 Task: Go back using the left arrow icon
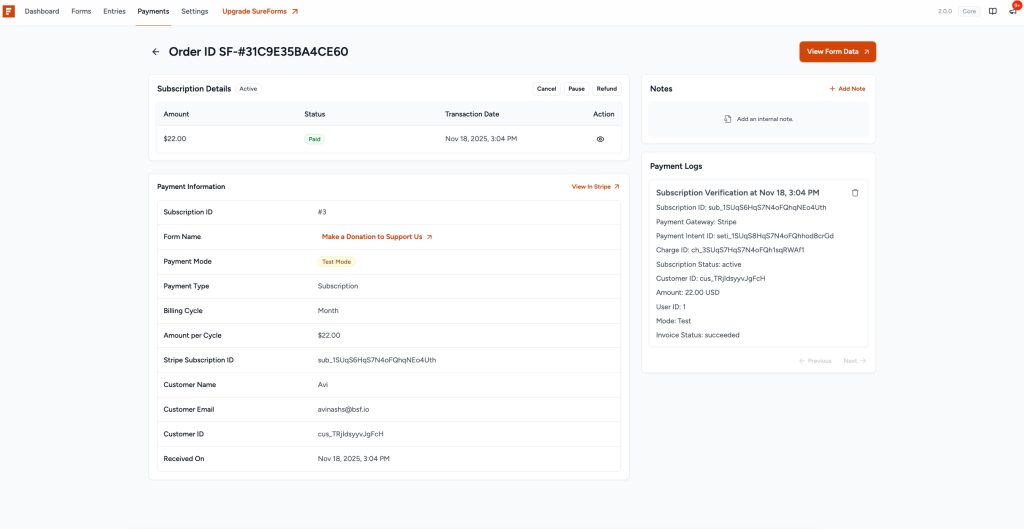coord(155,52)
